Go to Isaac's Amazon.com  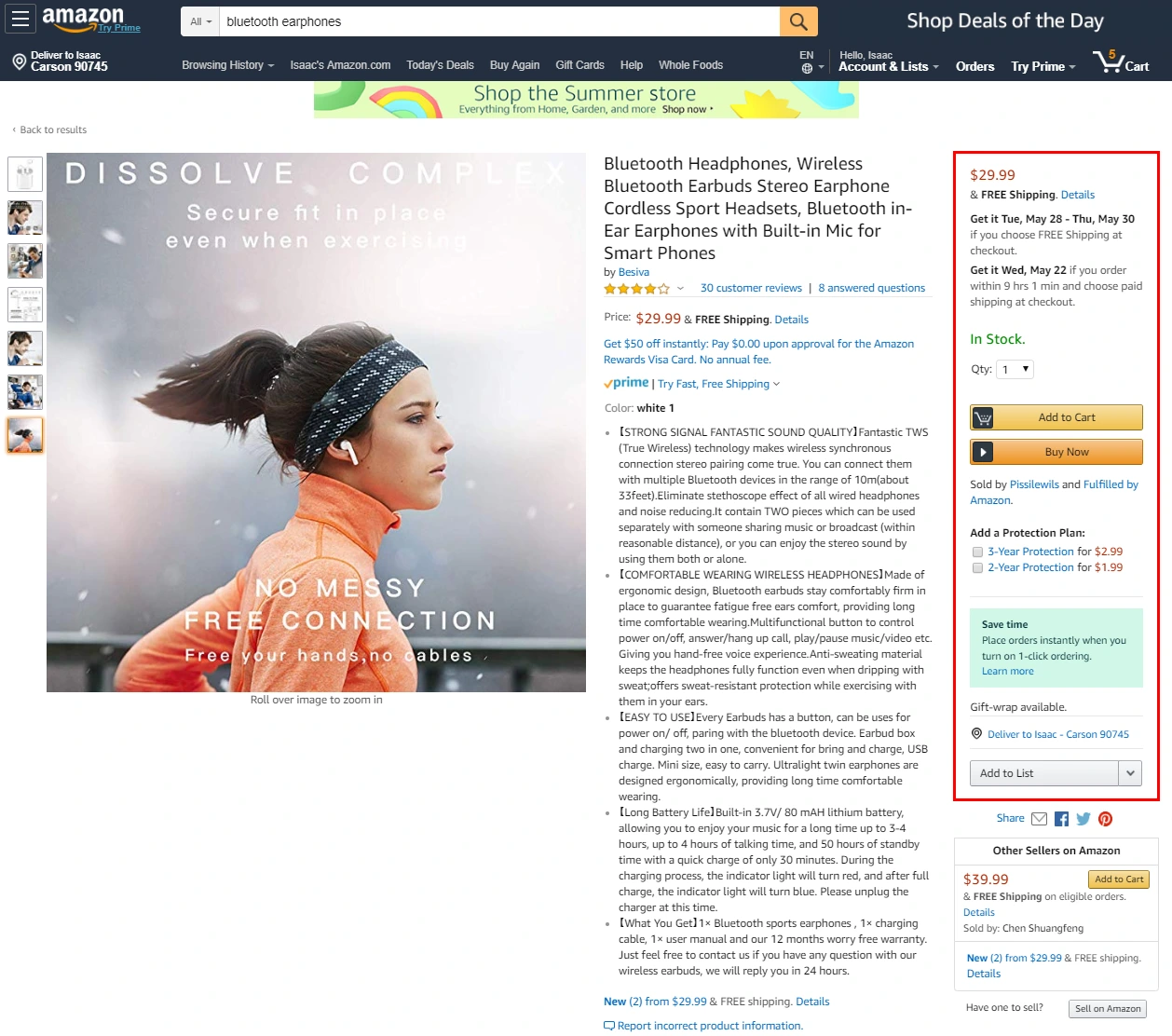tap(340, 65)
